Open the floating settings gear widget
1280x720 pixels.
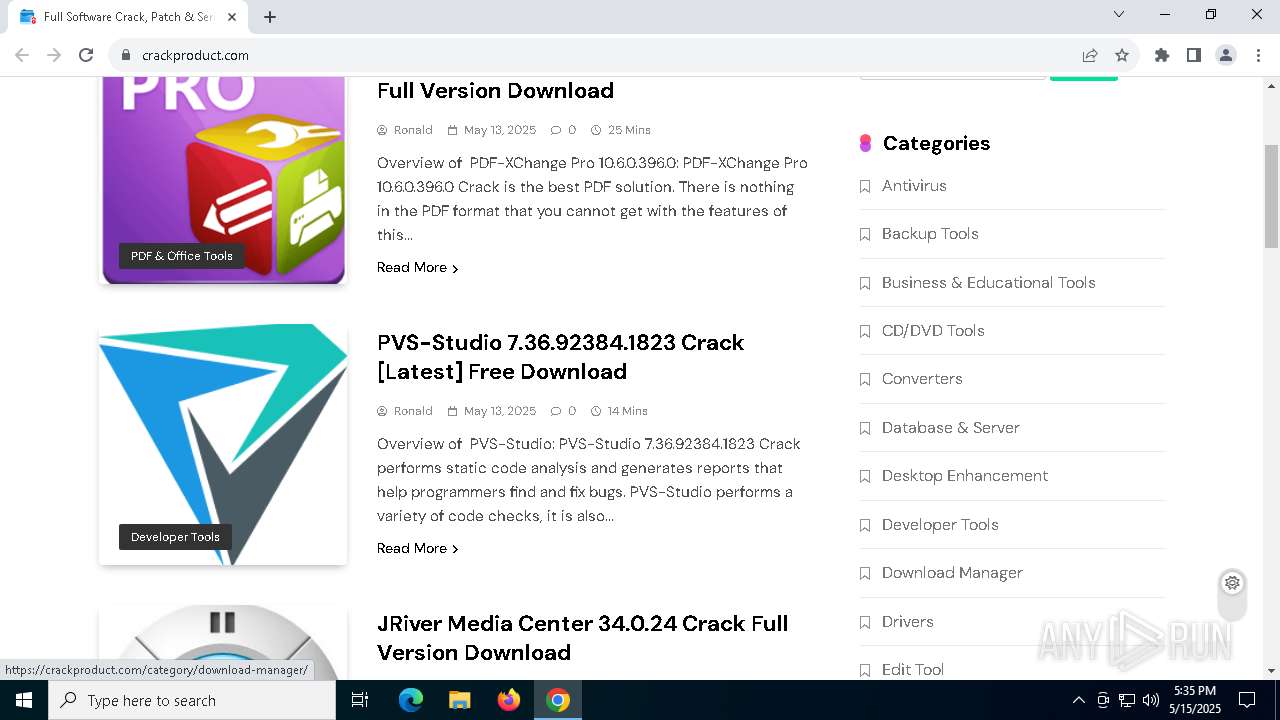click(1232, 583)
